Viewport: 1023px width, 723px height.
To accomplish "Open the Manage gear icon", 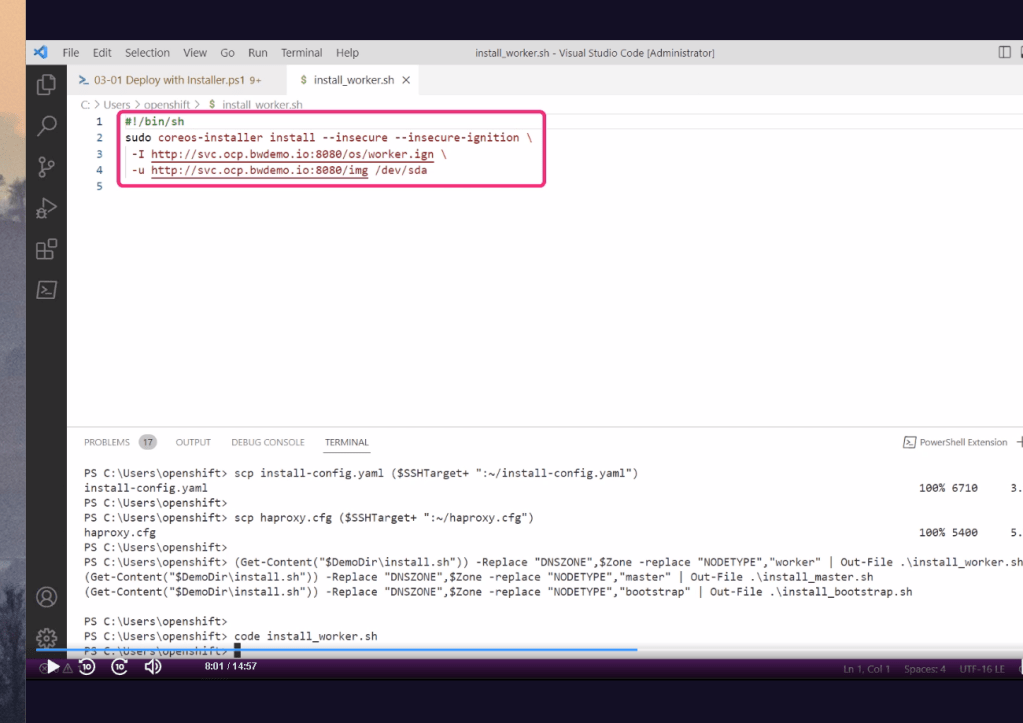I will pyautogui.click(x=46, y=638).
